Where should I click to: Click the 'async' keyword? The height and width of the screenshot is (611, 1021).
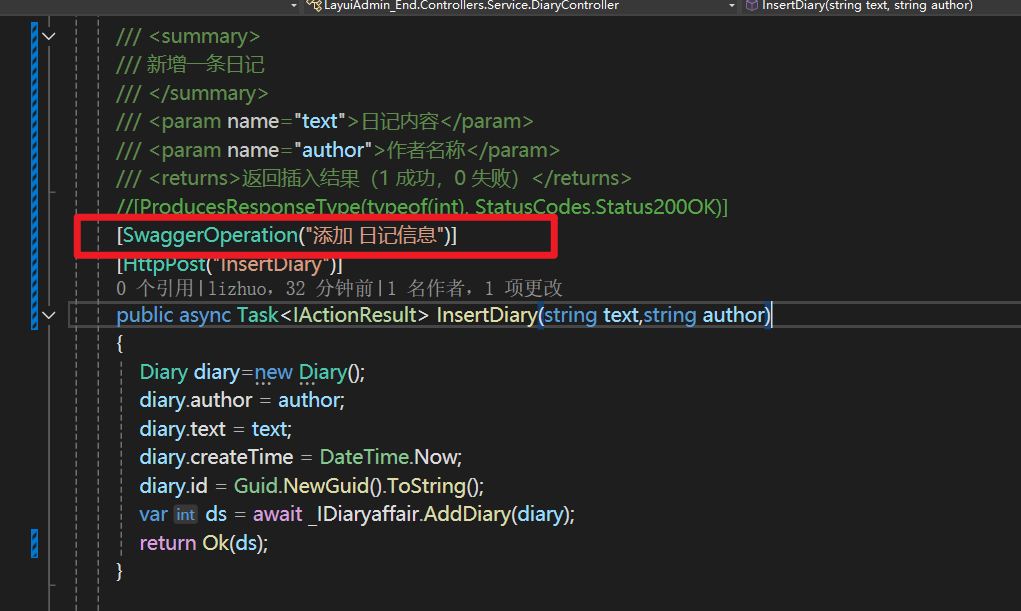204,315
